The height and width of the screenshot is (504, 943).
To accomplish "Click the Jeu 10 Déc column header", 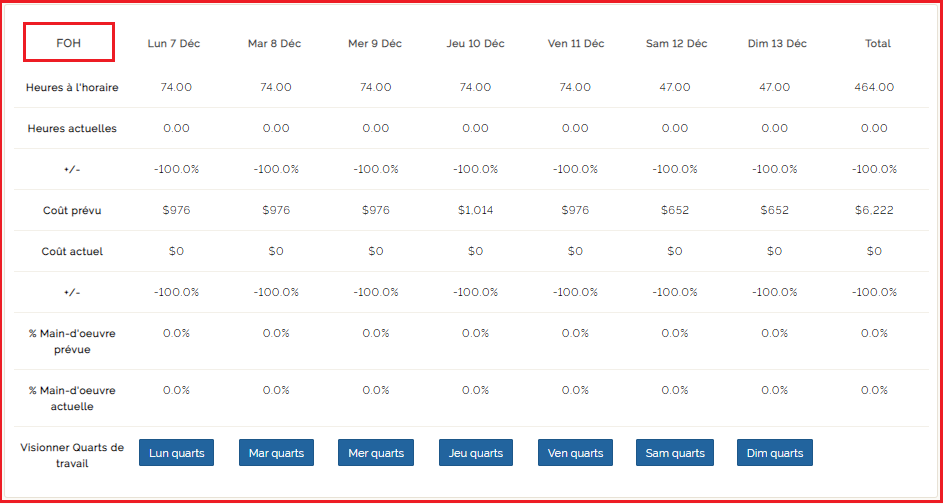I will pos(475,44).
